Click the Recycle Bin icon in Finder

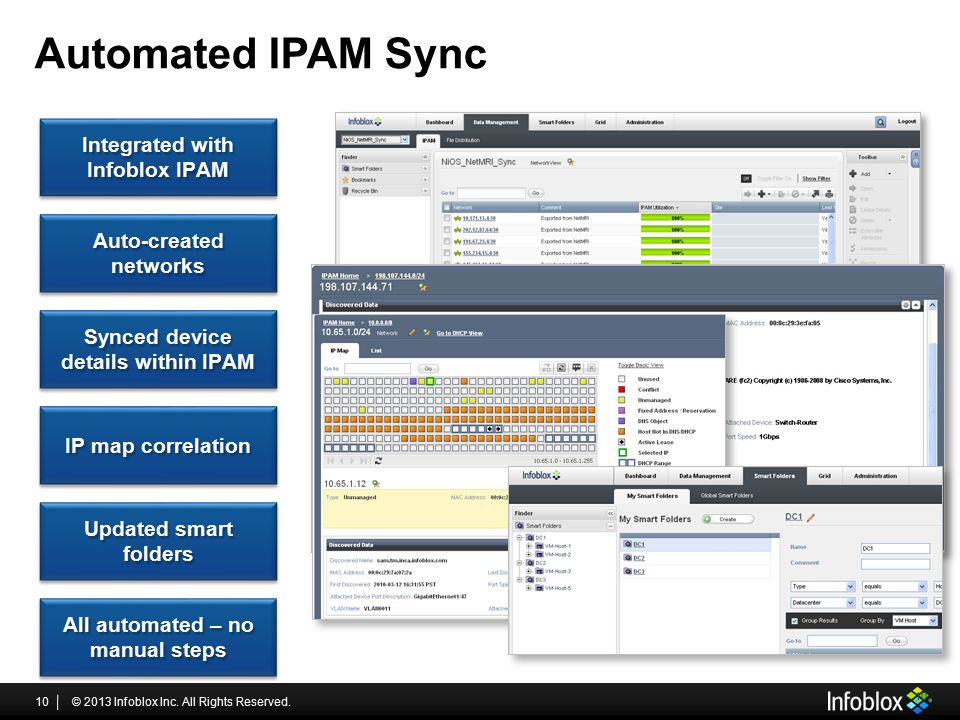[346, 191]
